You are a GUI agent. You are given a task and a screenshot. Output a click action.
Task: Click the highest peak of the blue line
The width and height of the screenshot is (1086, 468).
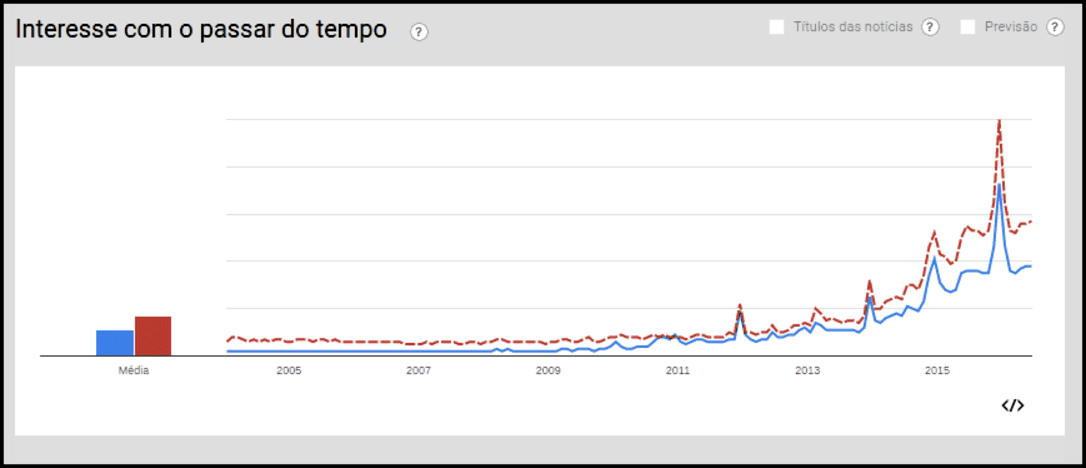(999, 185)
